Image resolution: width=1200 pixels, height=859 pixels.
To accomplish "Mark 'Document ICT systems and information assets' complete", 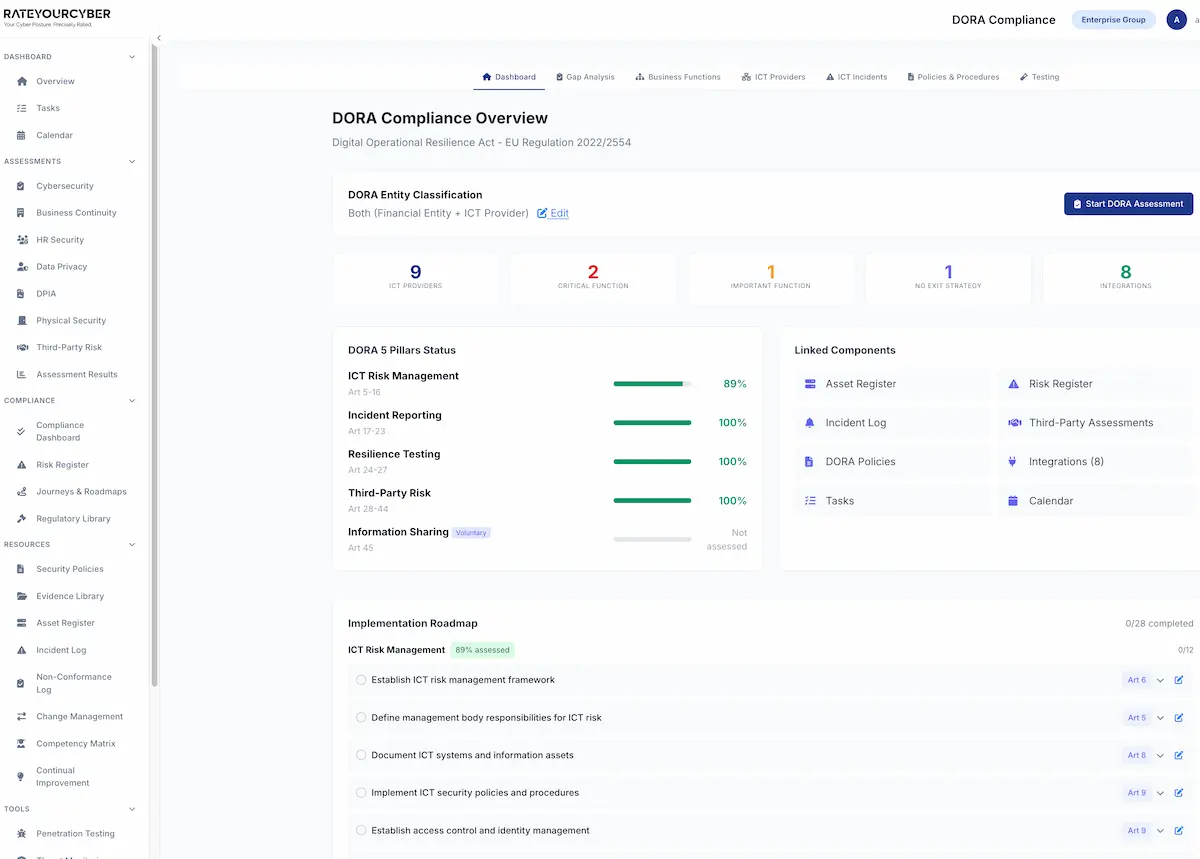I will pos(360,755).
